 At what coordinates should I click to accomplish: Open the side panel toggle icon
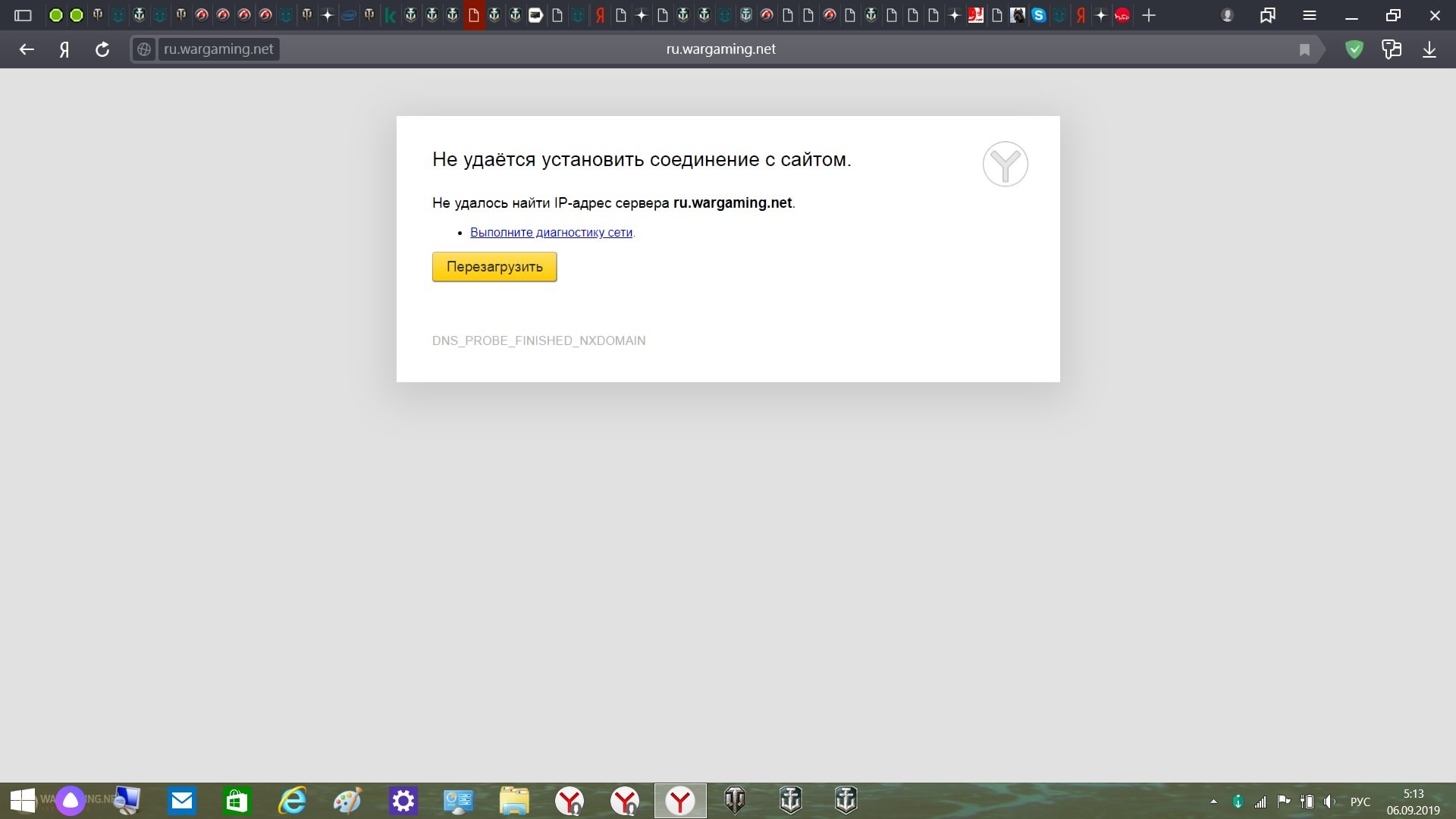pyautogui.click(x=23, y=15)
